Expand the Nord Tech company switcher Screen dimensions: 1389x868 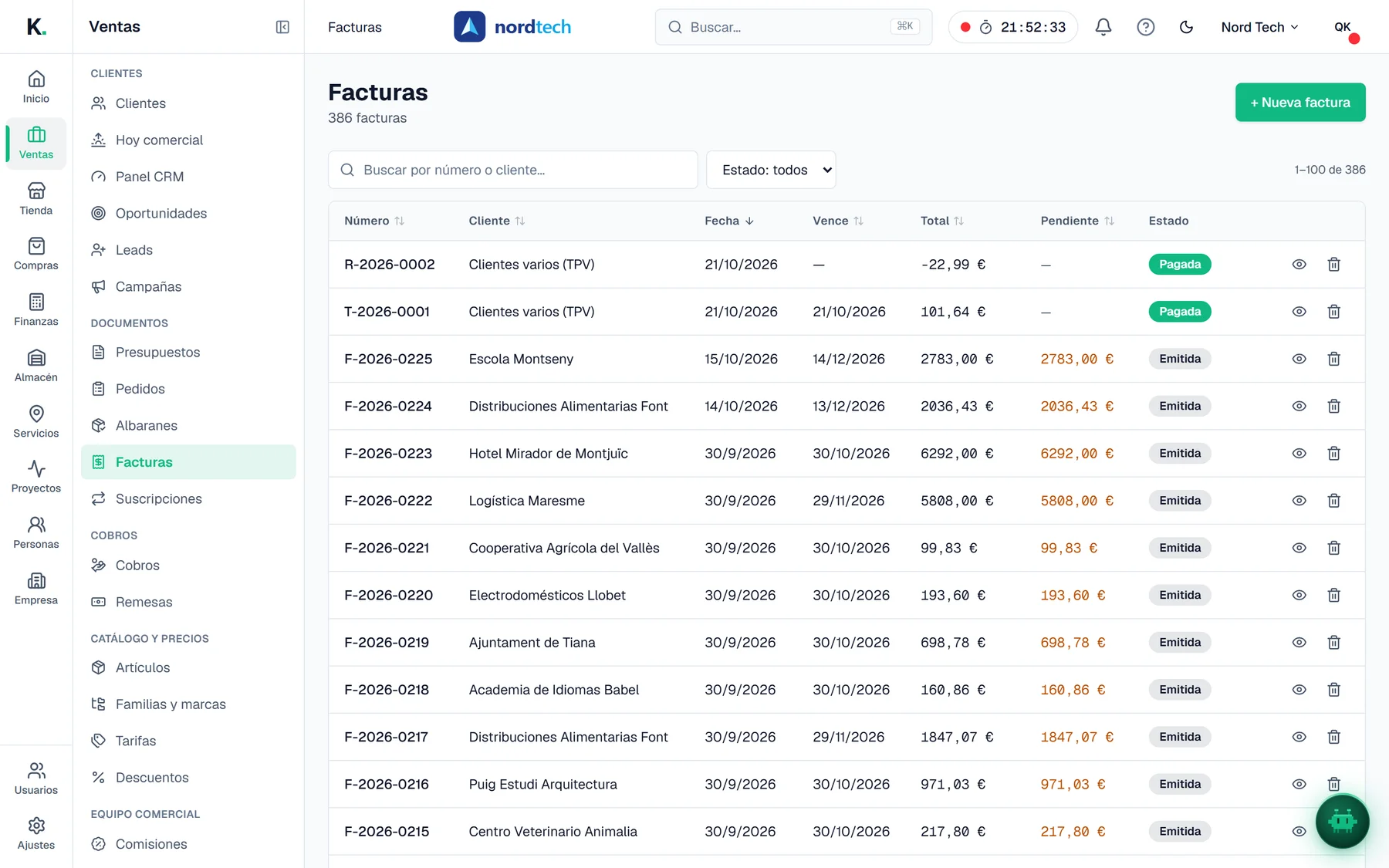point(1259,27)
